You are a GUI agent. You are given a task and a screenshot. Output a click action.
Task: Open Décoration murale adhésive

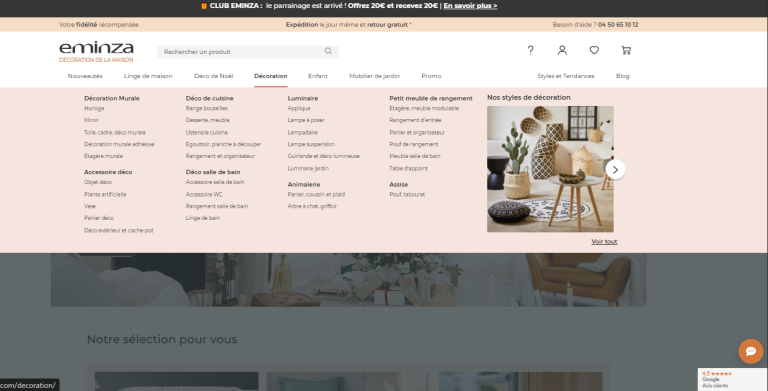pyautogui.click(x=119, y=144)
